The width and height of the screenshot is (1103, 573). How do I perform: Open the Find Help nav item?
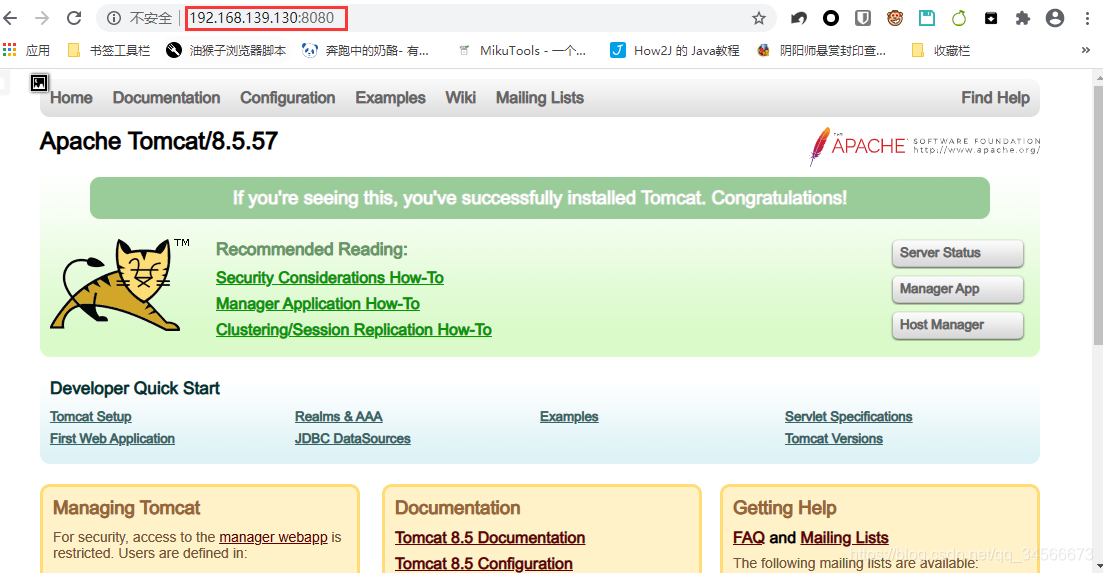coord(995,98)
